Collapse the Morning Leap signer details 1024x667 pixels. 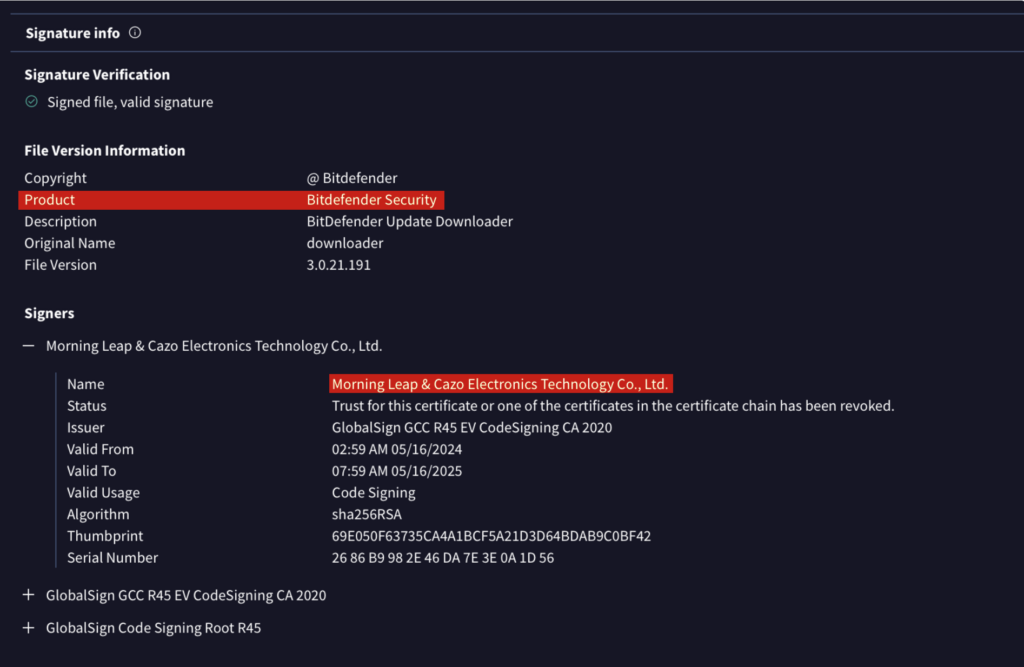29,346
